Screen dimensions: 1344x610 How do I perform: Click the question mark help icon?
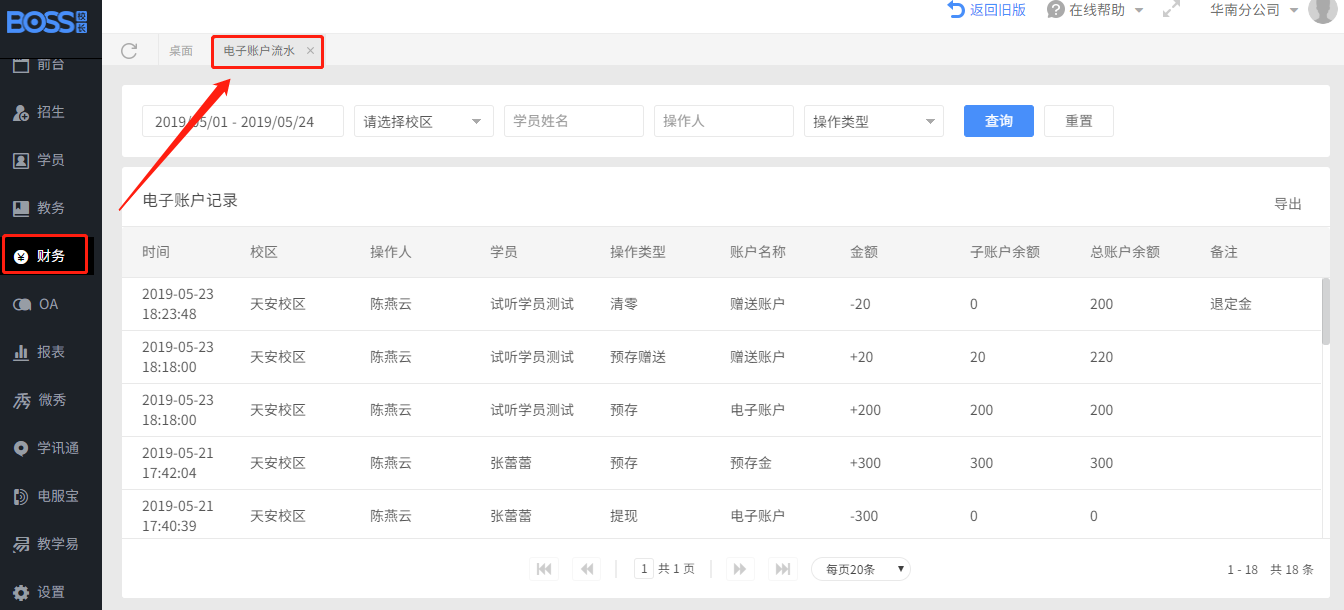coord(1055,9)
